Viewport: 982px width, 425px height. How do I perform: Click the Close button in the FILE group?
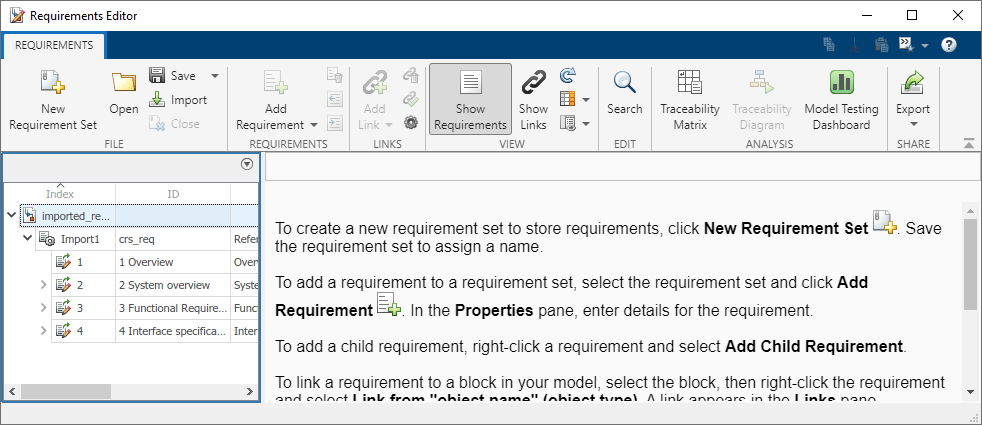pos(175,123)
